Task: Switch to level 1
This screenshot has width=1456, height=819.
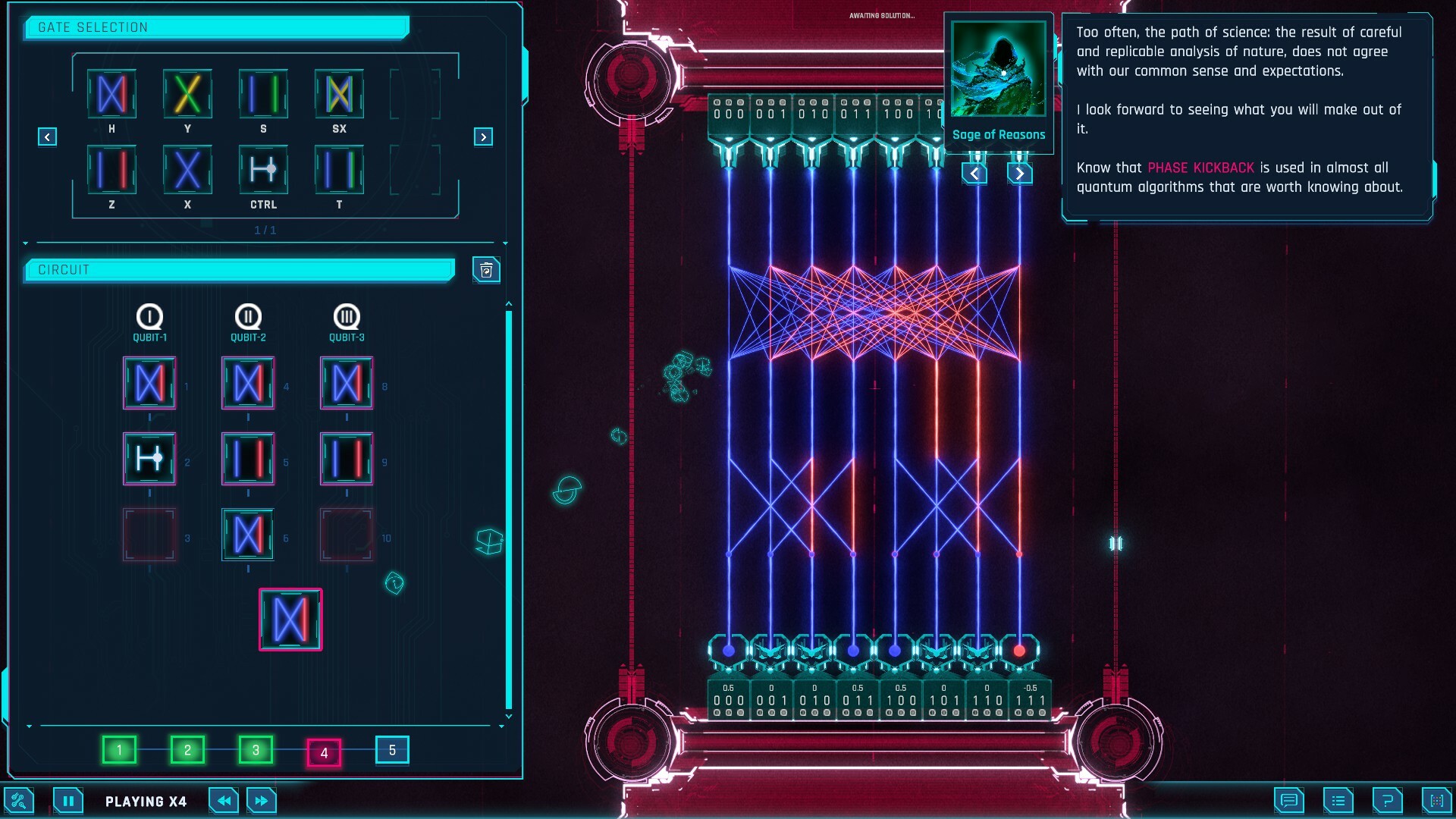Action: click(120, 749)
